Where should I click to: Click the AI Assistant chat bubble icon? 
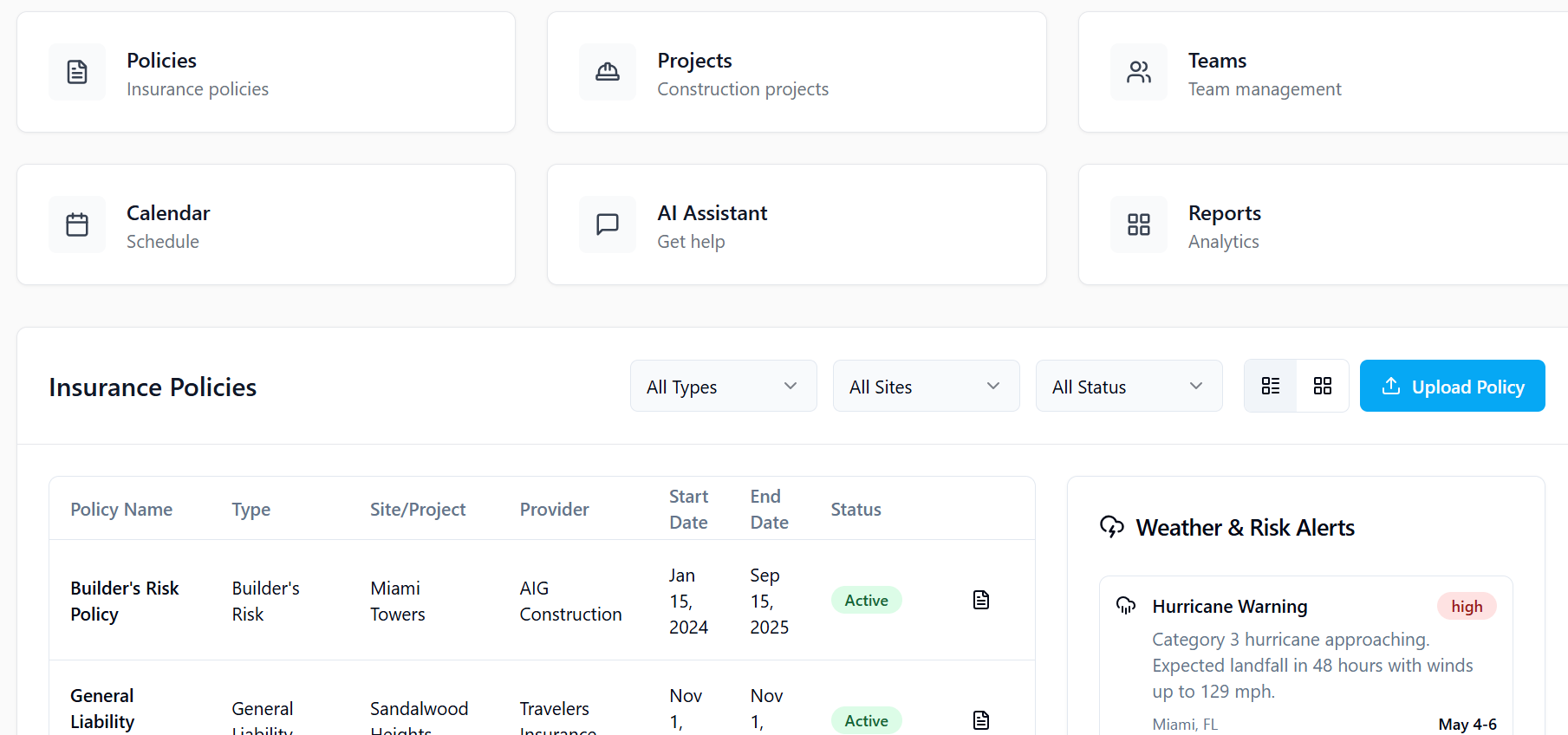pyautogui.click(x=608, y=224)
